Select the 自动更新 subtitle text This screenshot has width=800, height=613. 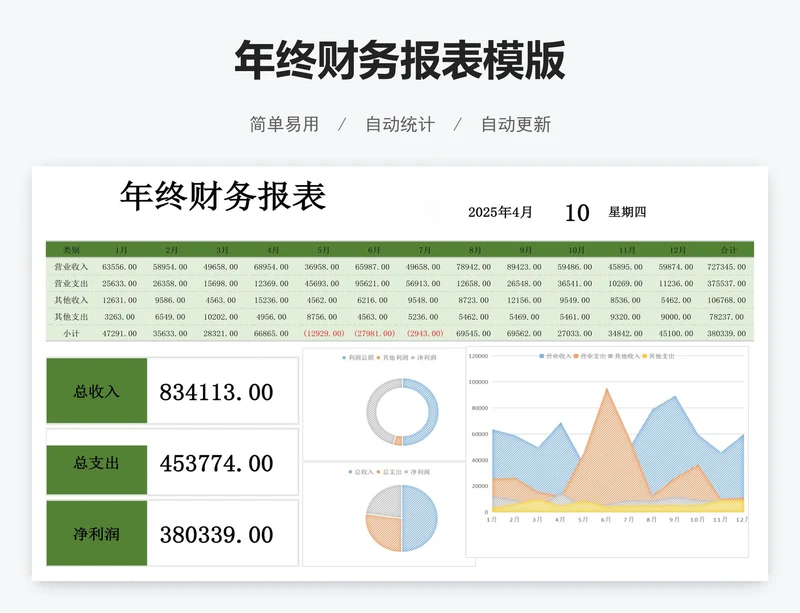click(x=516, y=124)
